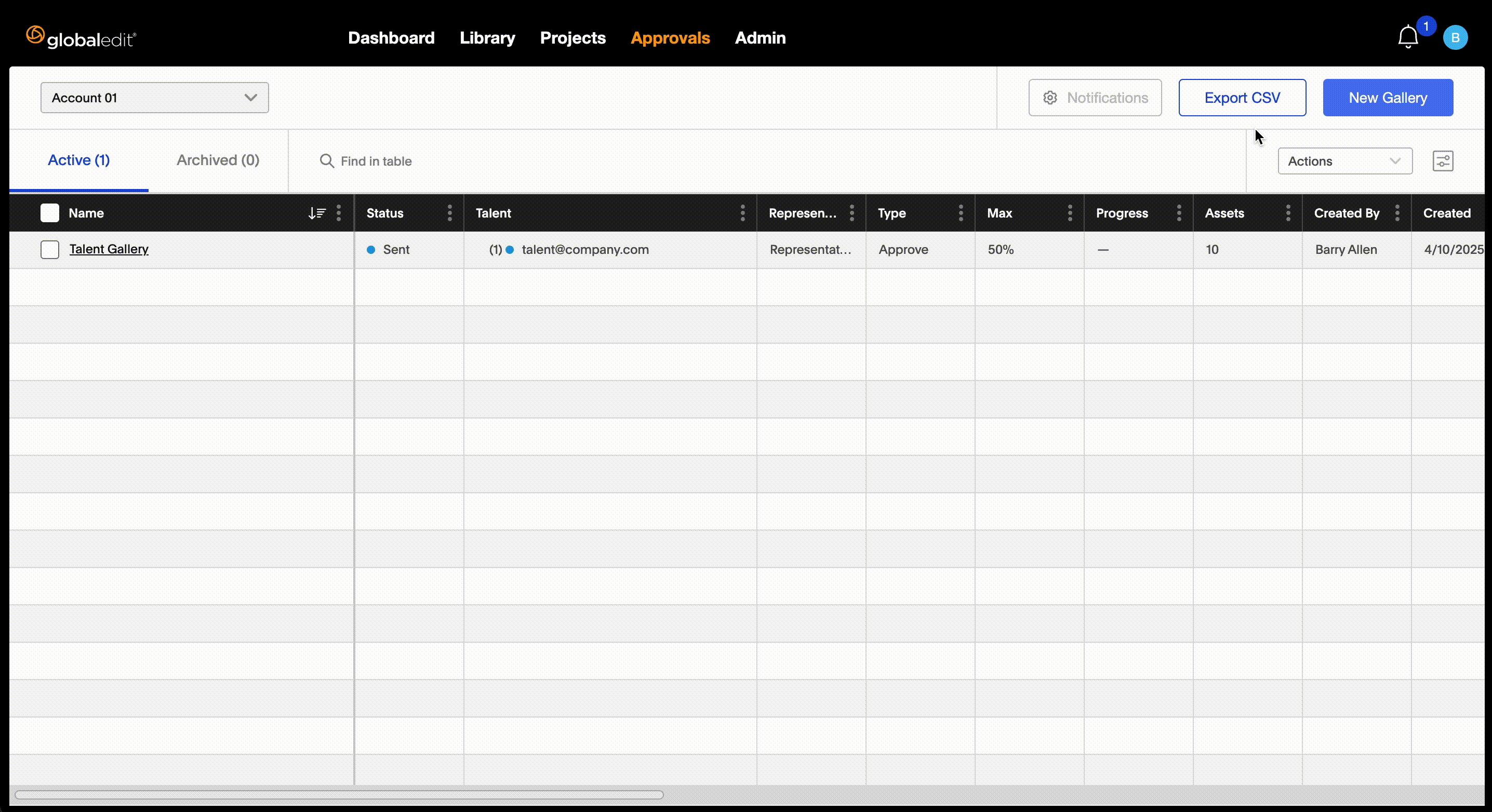This screenshot has width=1492, height=812.
Task: Check the Talent Gallery row checkbox
Action: tap(50, 249)
